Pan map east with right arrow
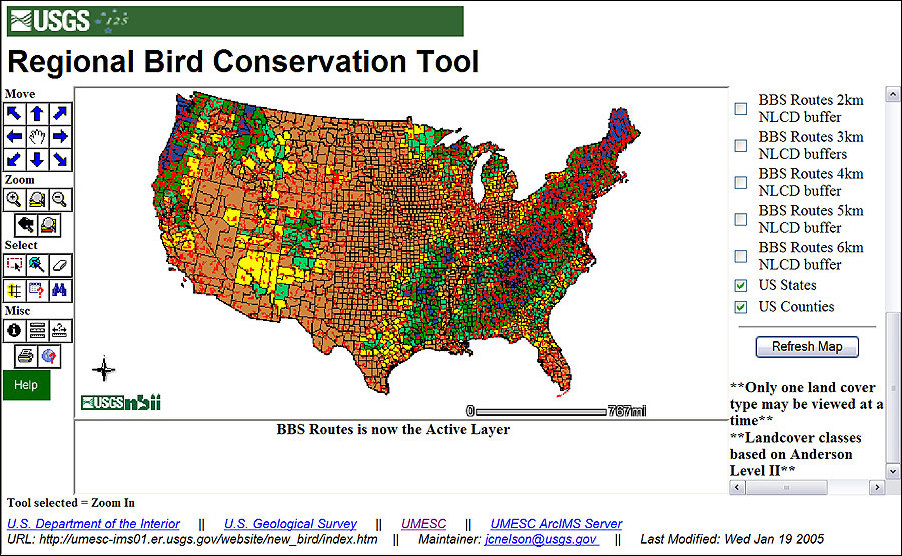The height and width of the screenshot is (556, 902). pyautogui.click(x=60, y=137)
